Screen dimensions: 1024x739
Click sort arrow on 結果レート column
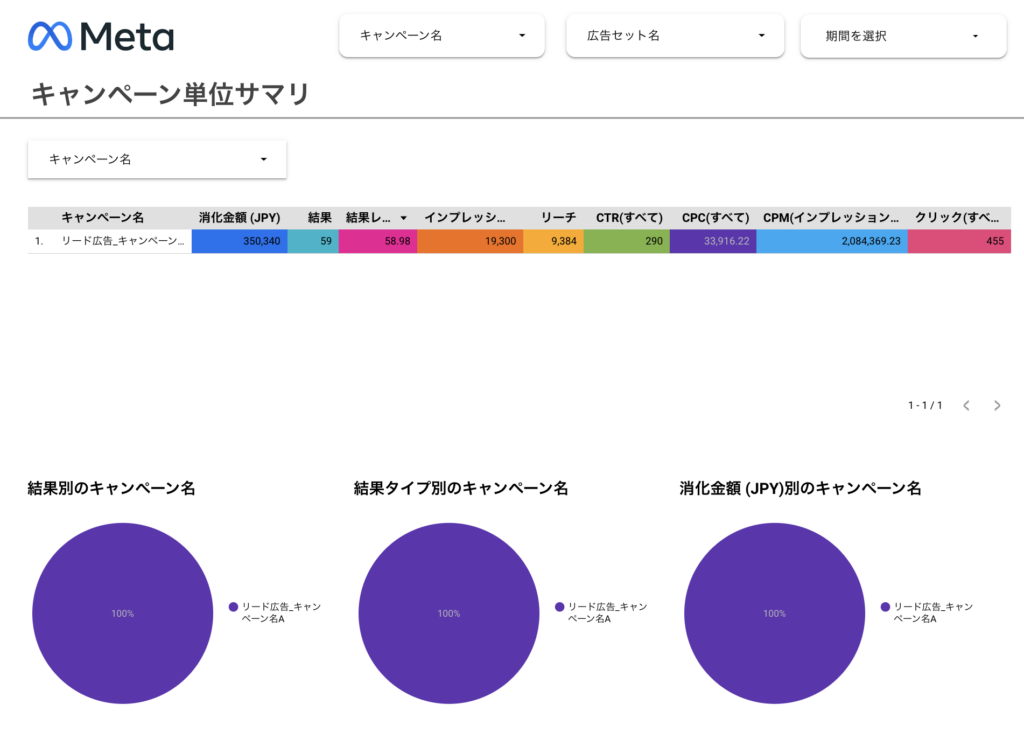(404, 218)
